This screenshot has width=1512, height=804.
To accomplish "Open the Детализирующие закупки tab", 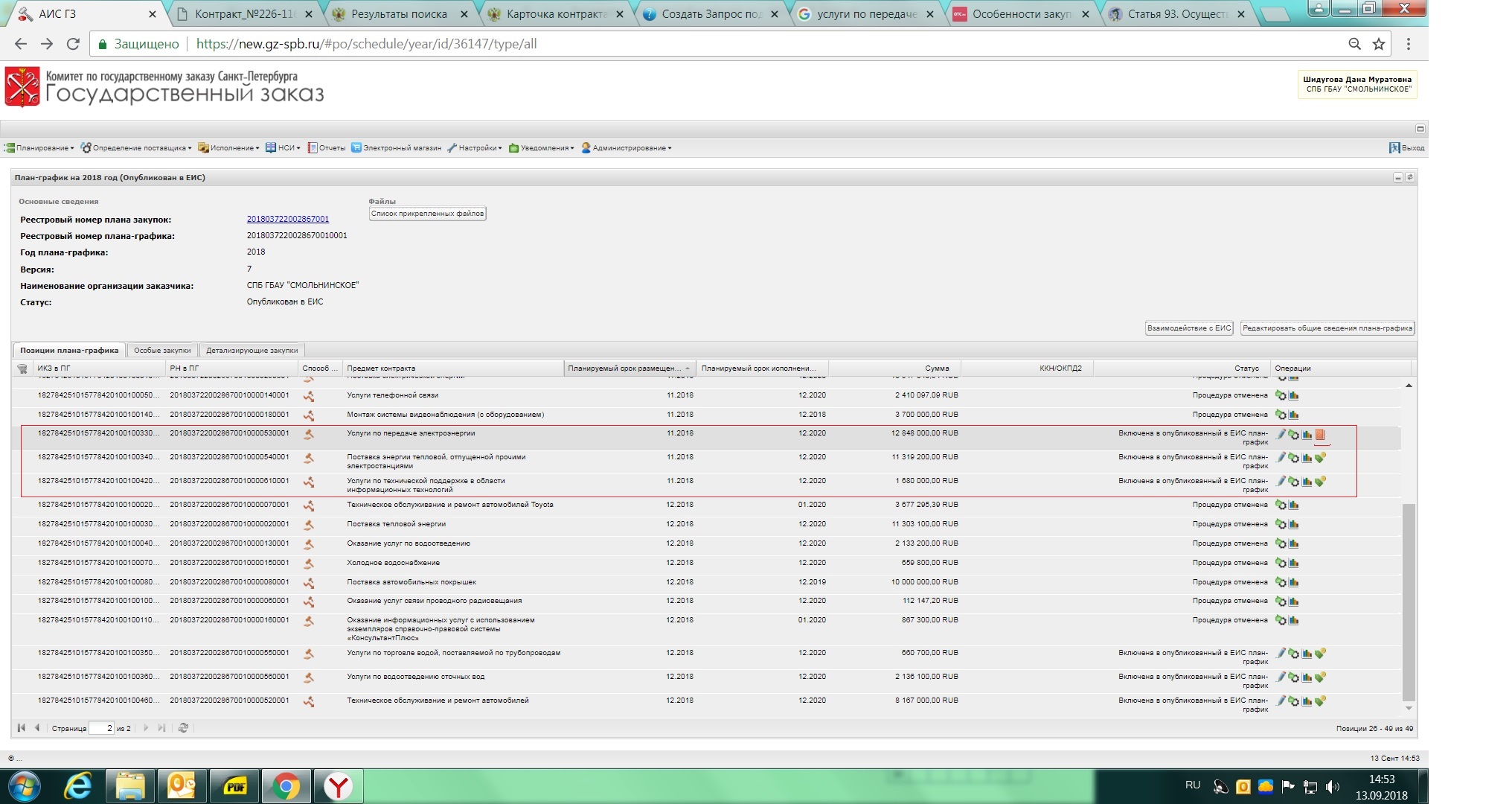I will coord(252,351).
